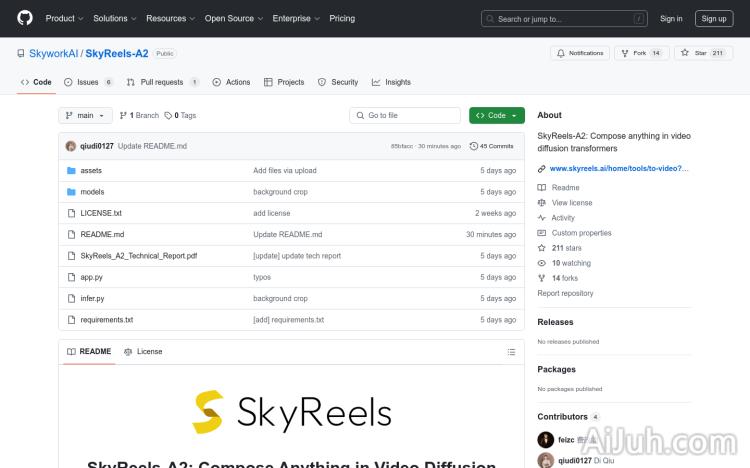This screenshot has width=750, height=468.
Task: View the 0 Tags link
Action: 180,115
